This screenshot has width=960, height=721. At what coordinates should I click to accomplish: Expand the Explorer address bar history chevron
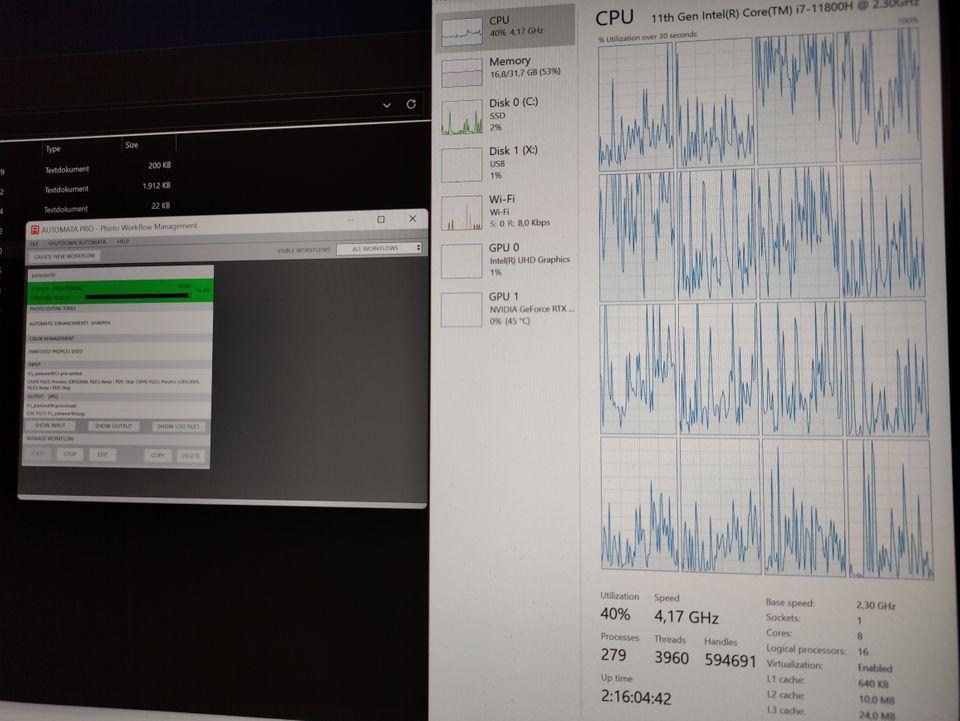387,104
